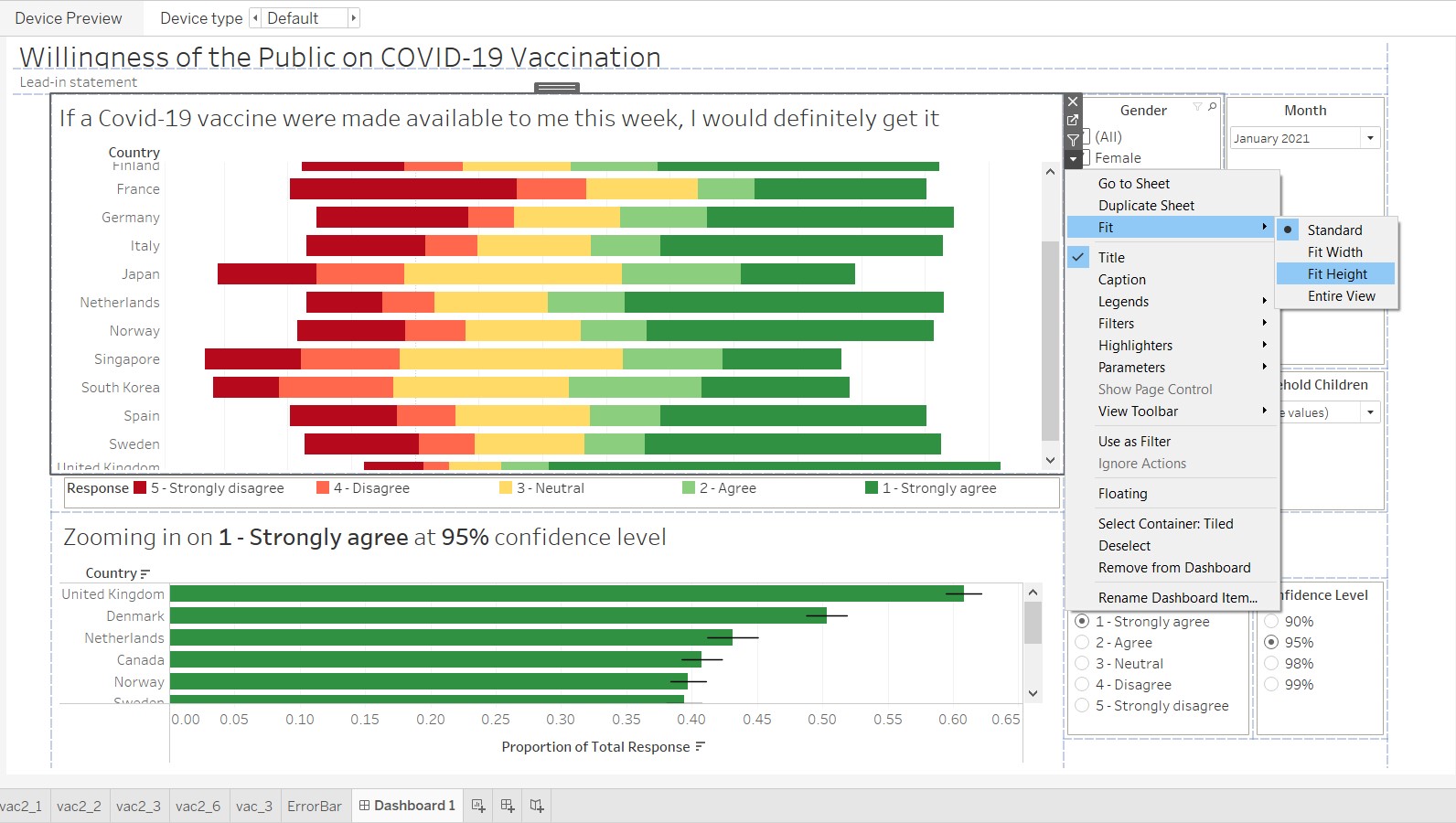The width and height of the screenshot is (1456, 823).
Task: Select the 99% confidence level option
Action: click(1271, 684)
